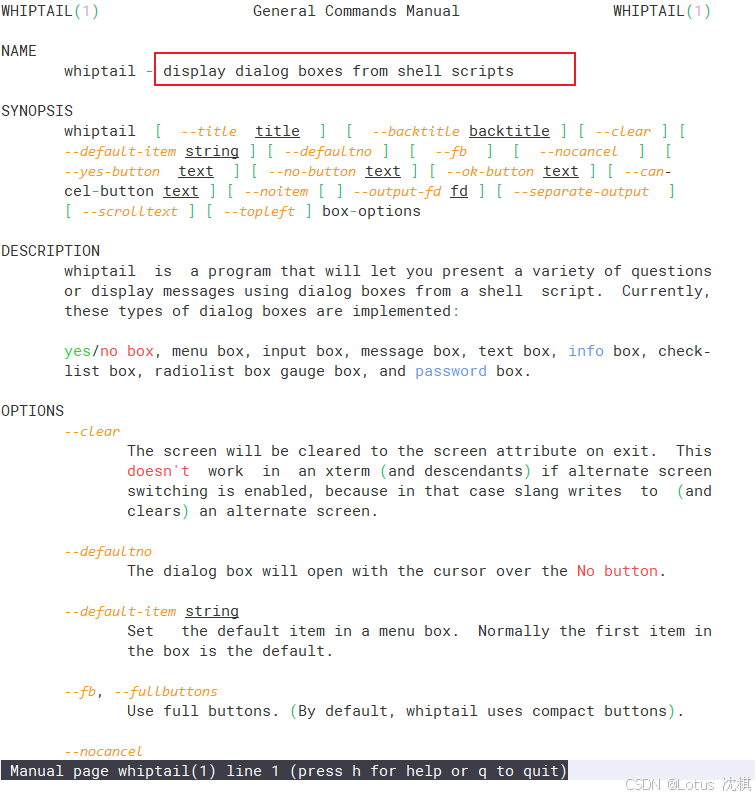Click the --output-fd option in synopsis
This screenshot has height=798, width=756.
point(397,192)
